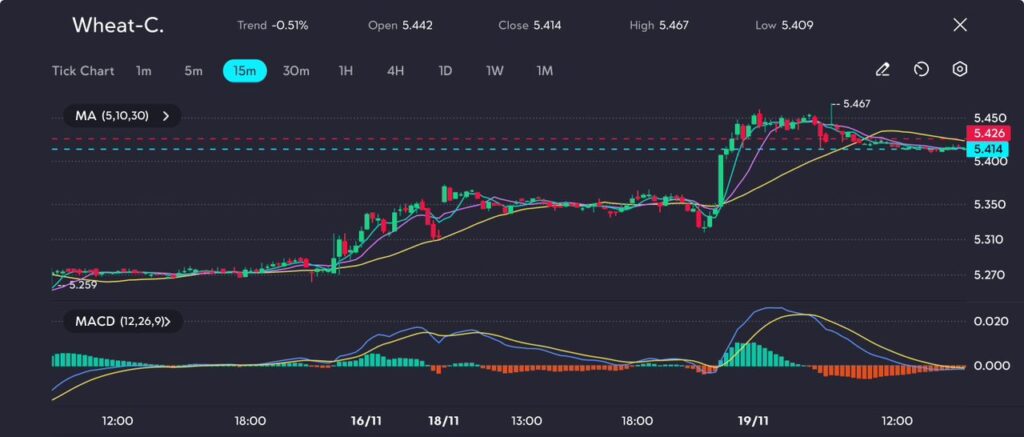The height and width of the screenshot is (437, 1024).
Task: Switch to the 1H timeframe
Action: point(346,71)
